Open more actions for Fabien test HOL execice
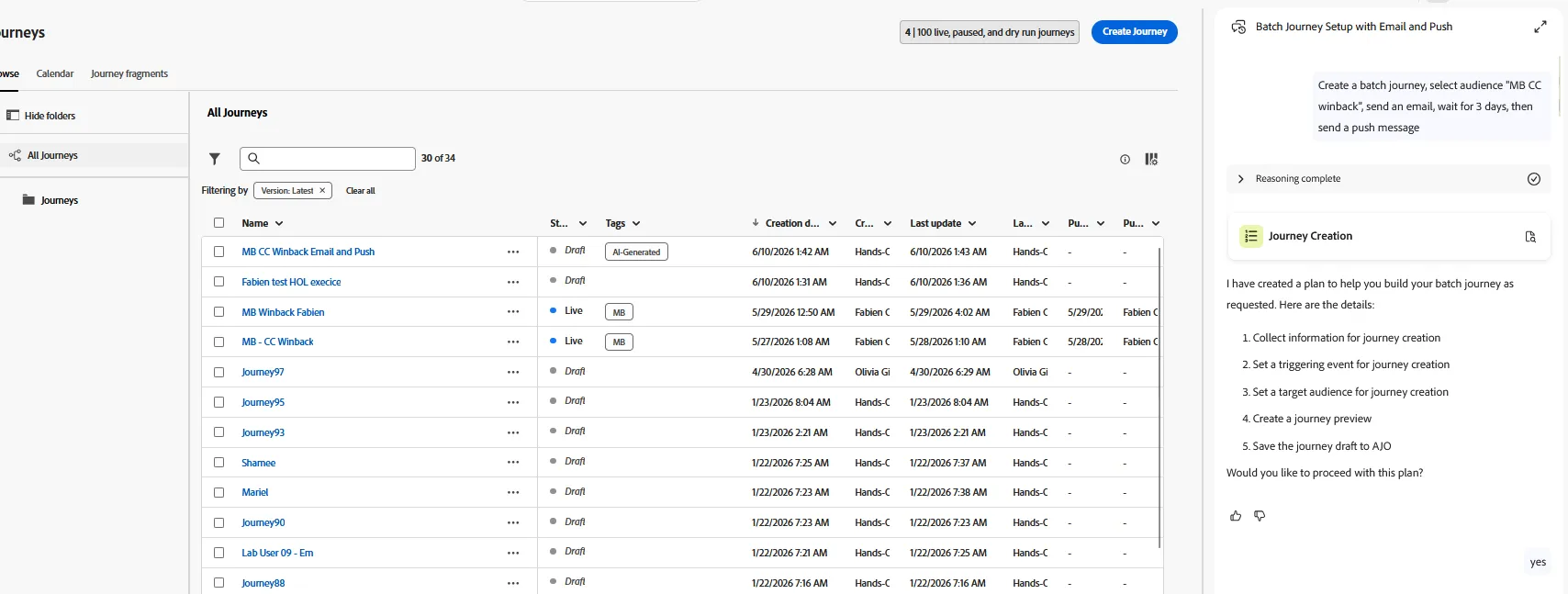The image size is (1568, 594). click(x=513, y=282)
